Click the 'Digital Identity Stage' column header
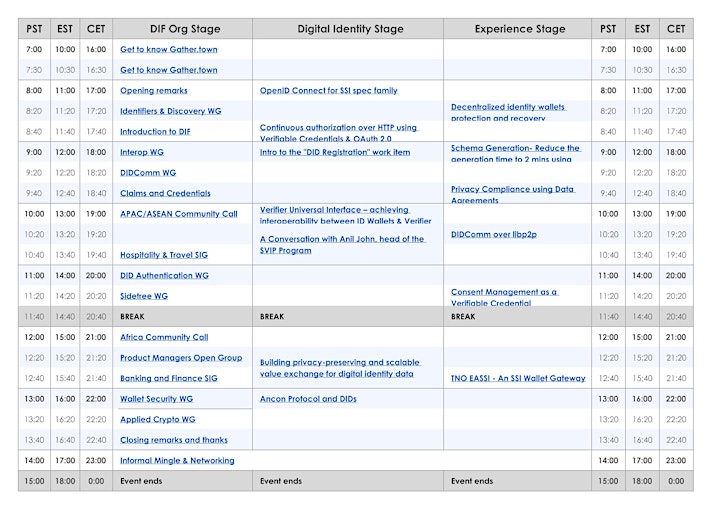The width and height of the screenshot is (720, 509). pos(348,29)
